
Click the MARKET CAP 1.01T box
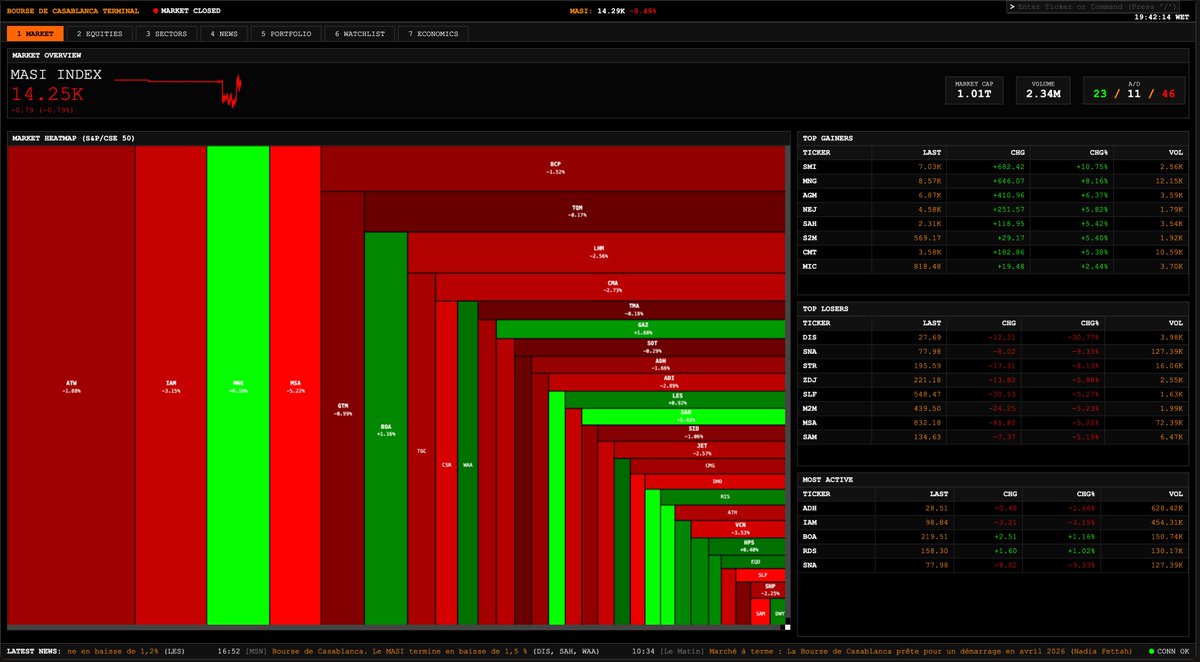973,90
